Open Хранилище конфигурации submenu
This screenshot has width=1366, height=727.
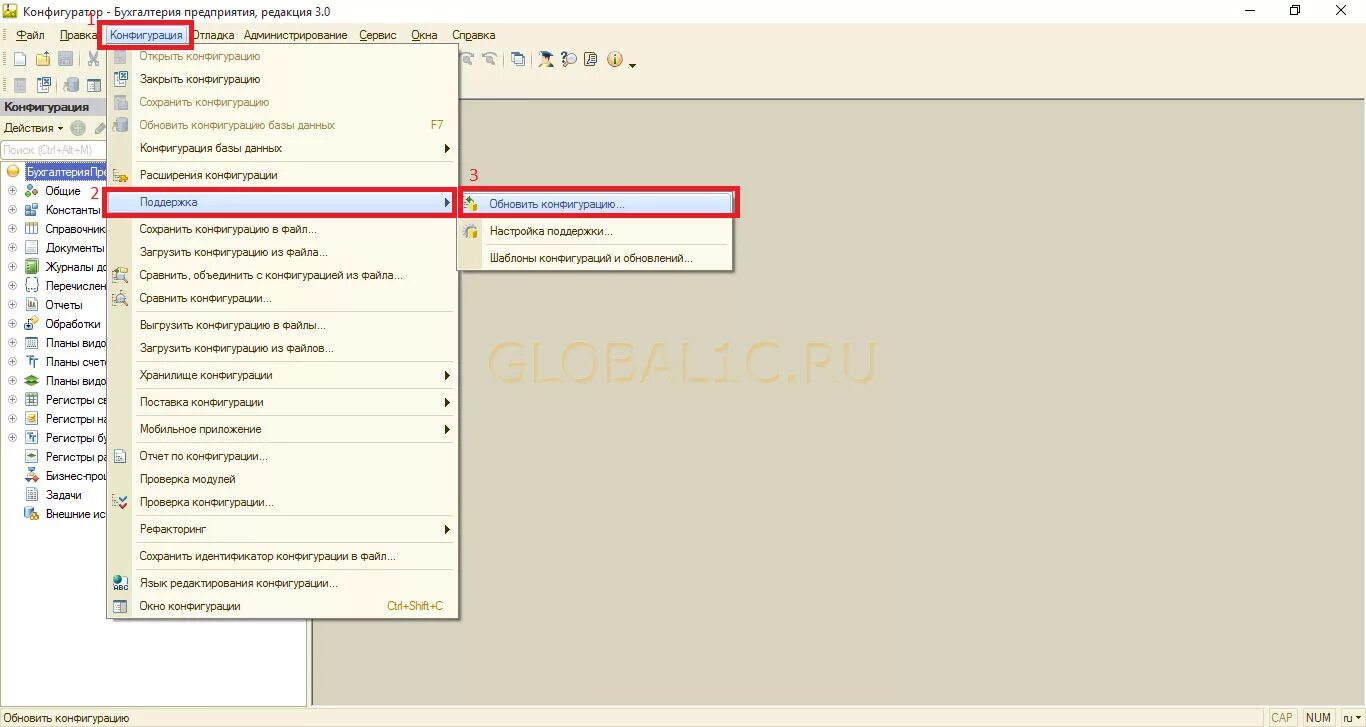(x=282, y=375)
